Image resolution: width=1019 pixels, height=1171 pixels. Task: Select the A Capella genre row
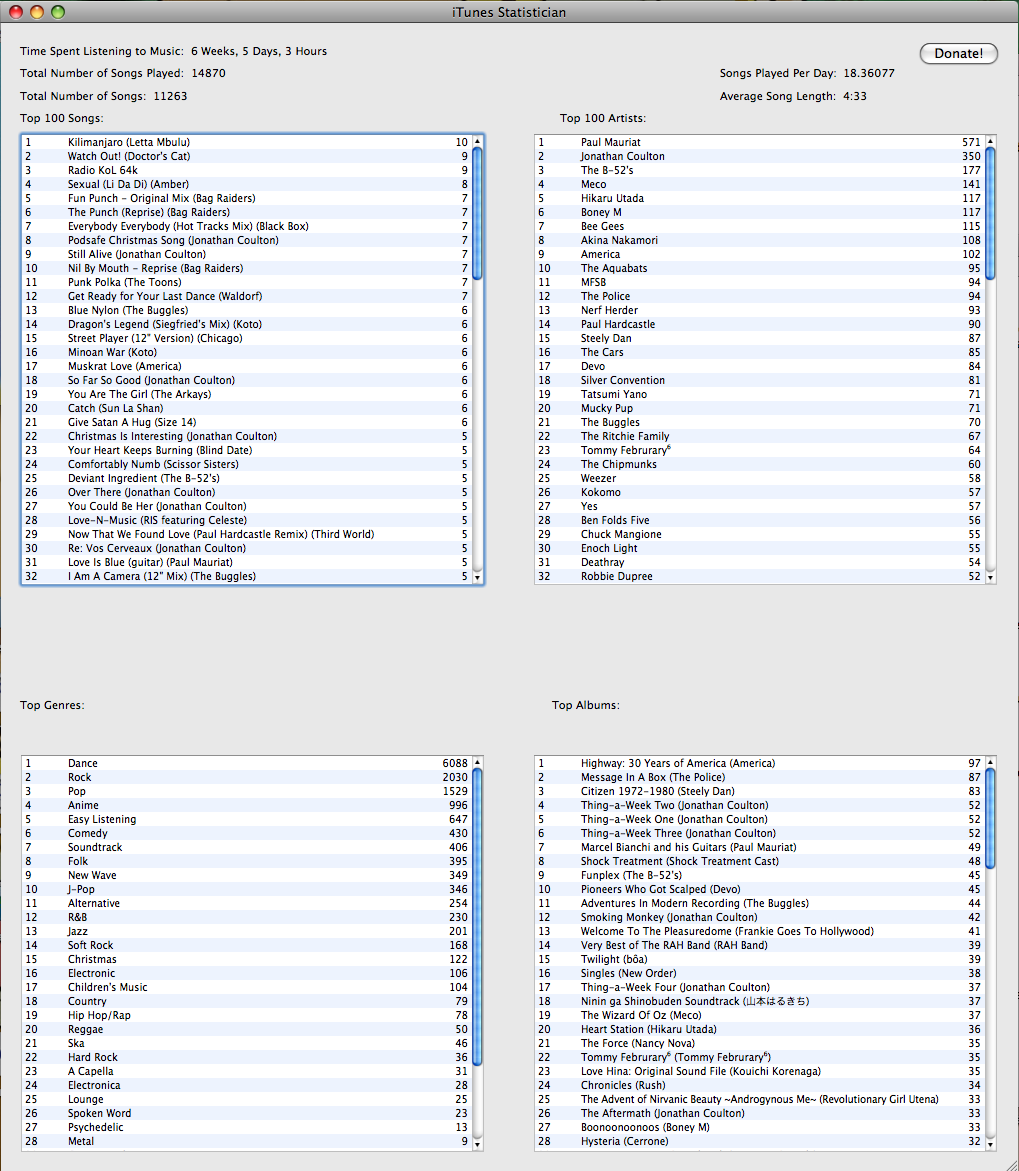click(247, 1071)
